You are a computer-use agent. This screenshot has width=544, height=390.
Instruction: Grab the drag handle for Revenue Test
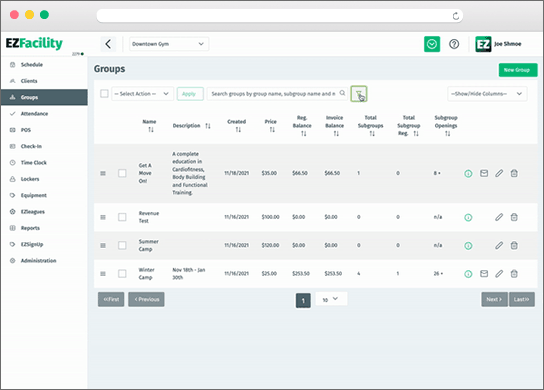click(103, 217)
